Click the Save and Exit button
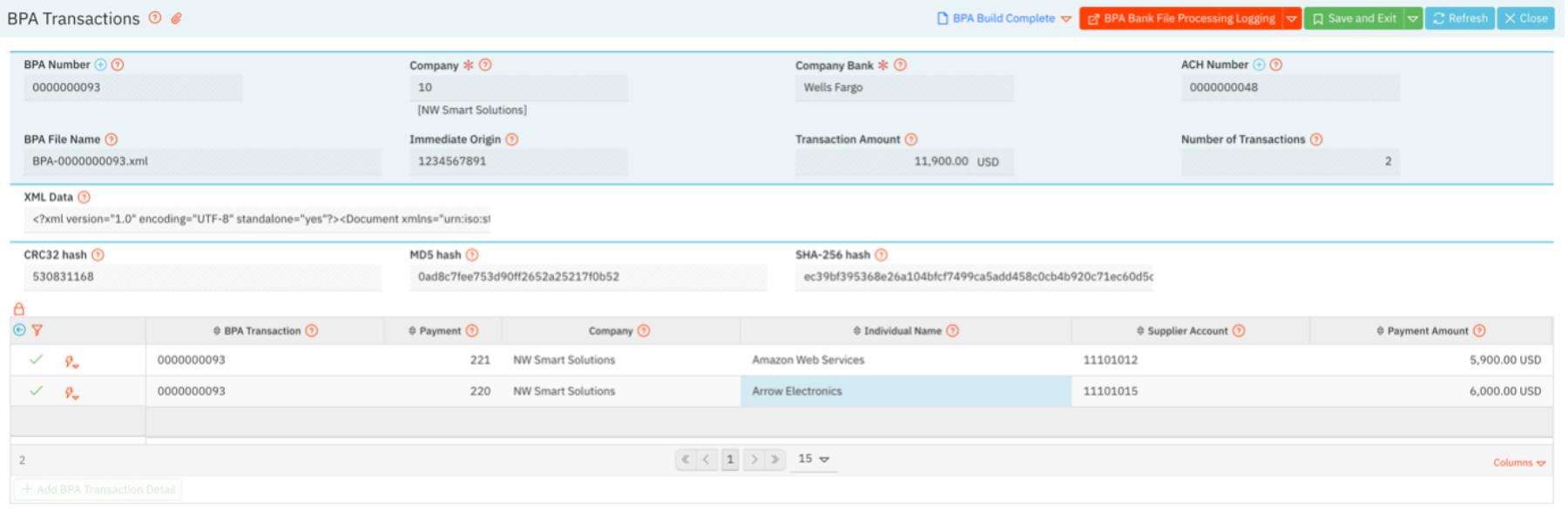 [x=1354, y=18]
